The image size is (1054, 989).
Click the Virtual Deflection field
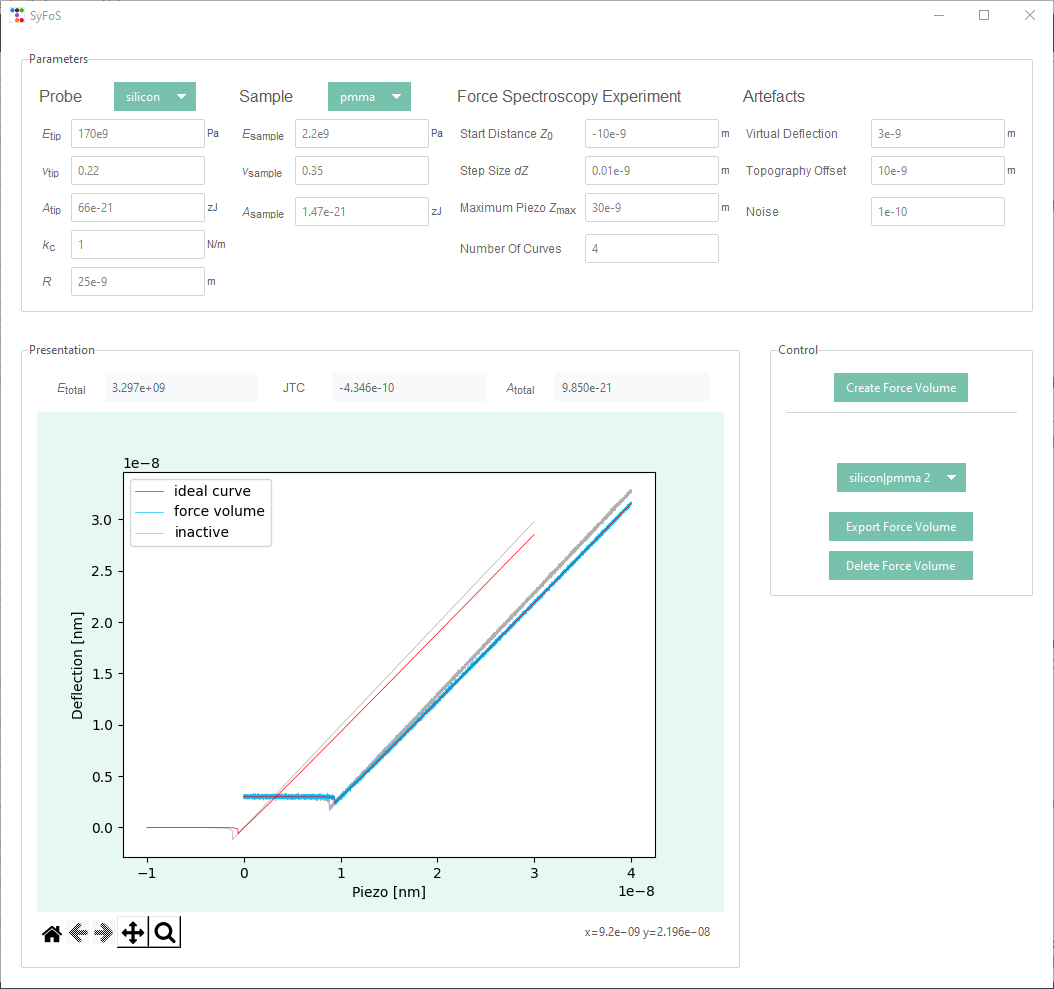coord(937,133)
